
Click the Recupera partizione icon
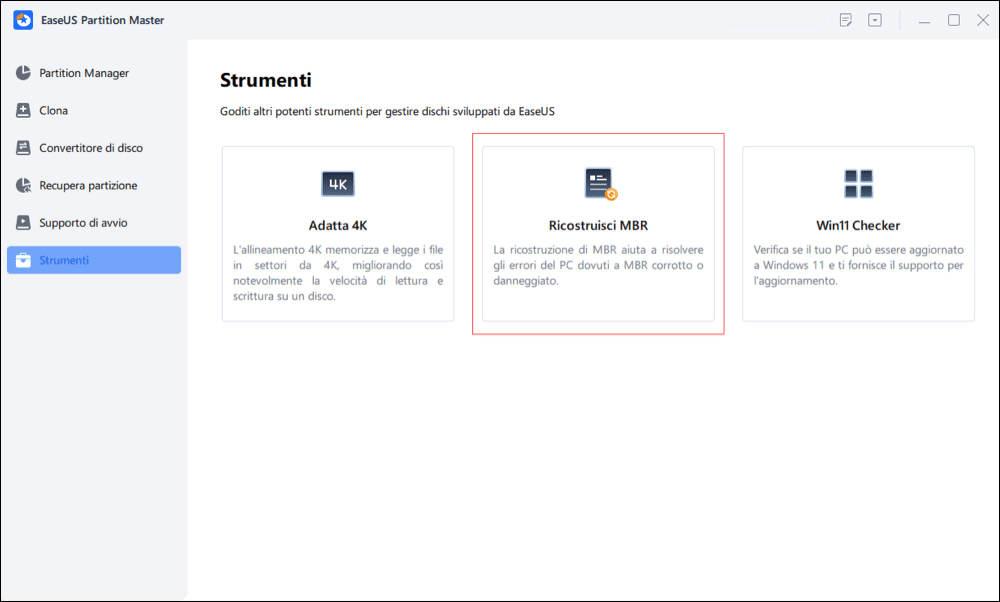[x=23, y=186]
